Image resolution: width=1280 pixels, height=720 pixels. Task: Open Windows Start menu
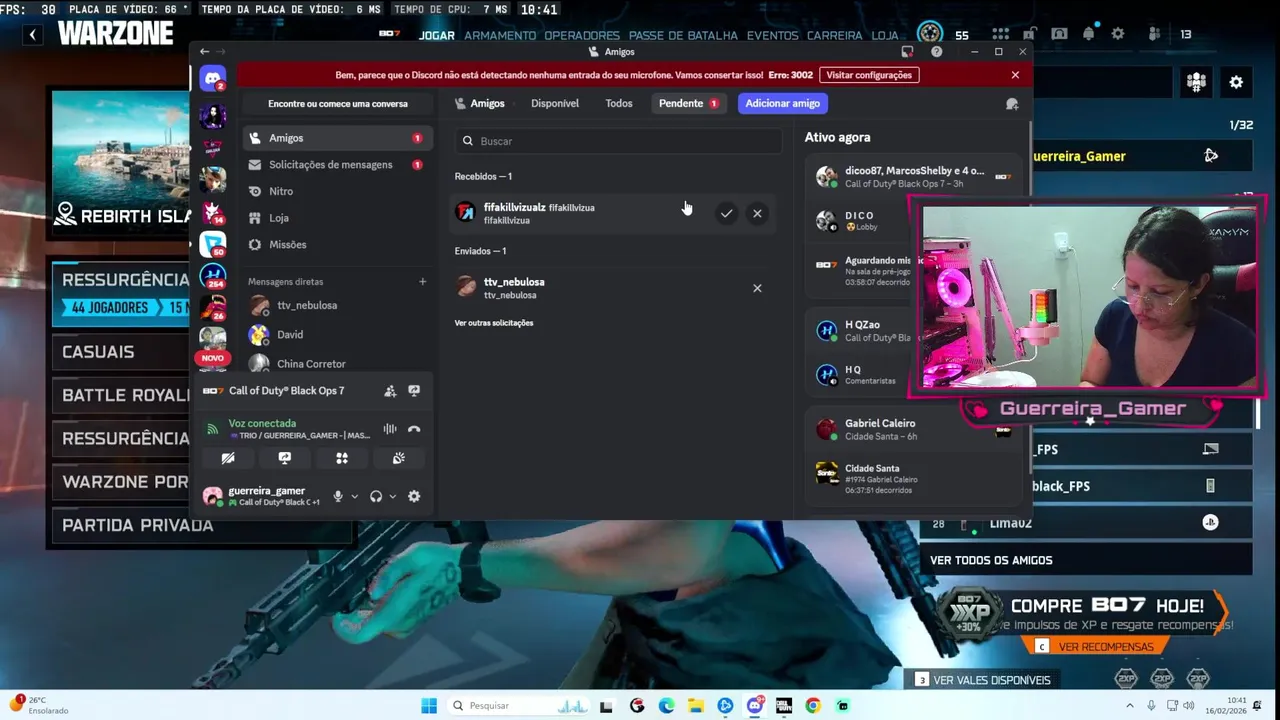point(429,706)
